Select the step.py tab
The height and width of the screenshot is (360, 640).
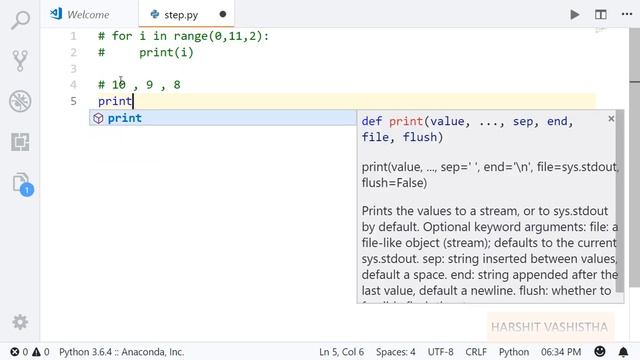pos(180,15)
